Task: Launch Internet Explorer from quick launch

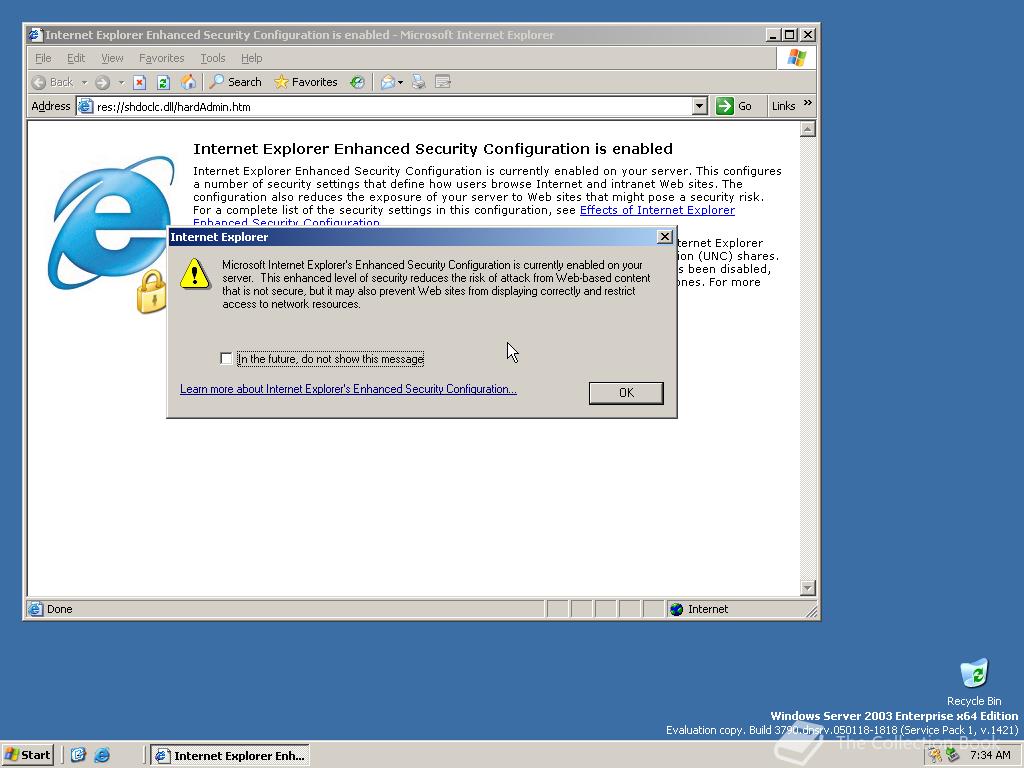Action: 103,755
